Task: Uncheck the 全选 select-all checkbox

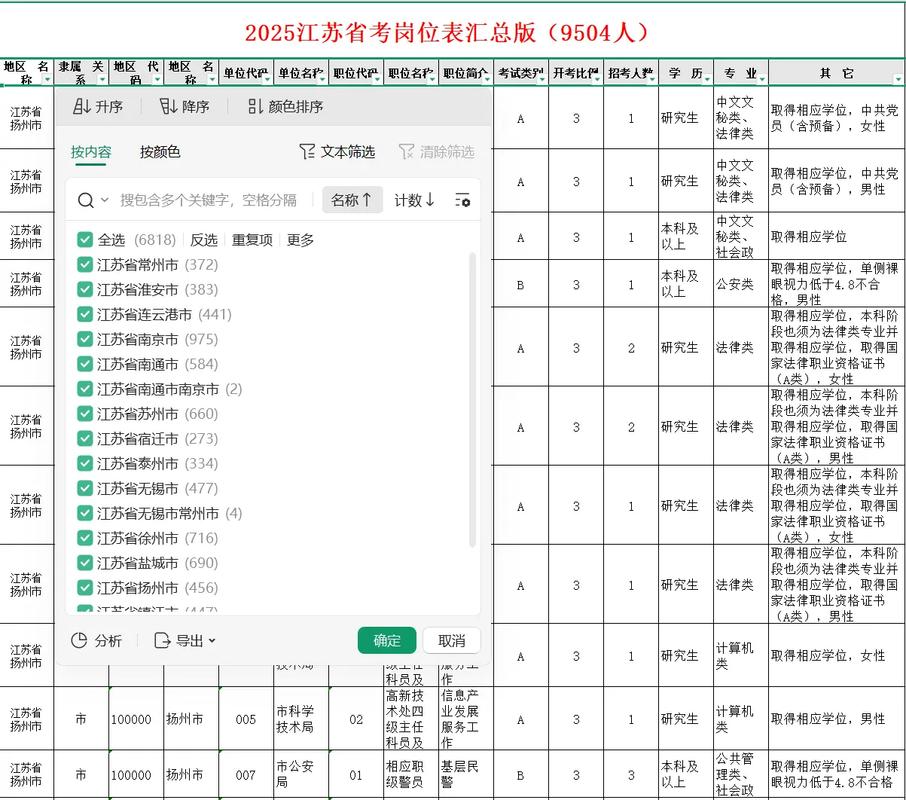Action: [x=85, y=239]
